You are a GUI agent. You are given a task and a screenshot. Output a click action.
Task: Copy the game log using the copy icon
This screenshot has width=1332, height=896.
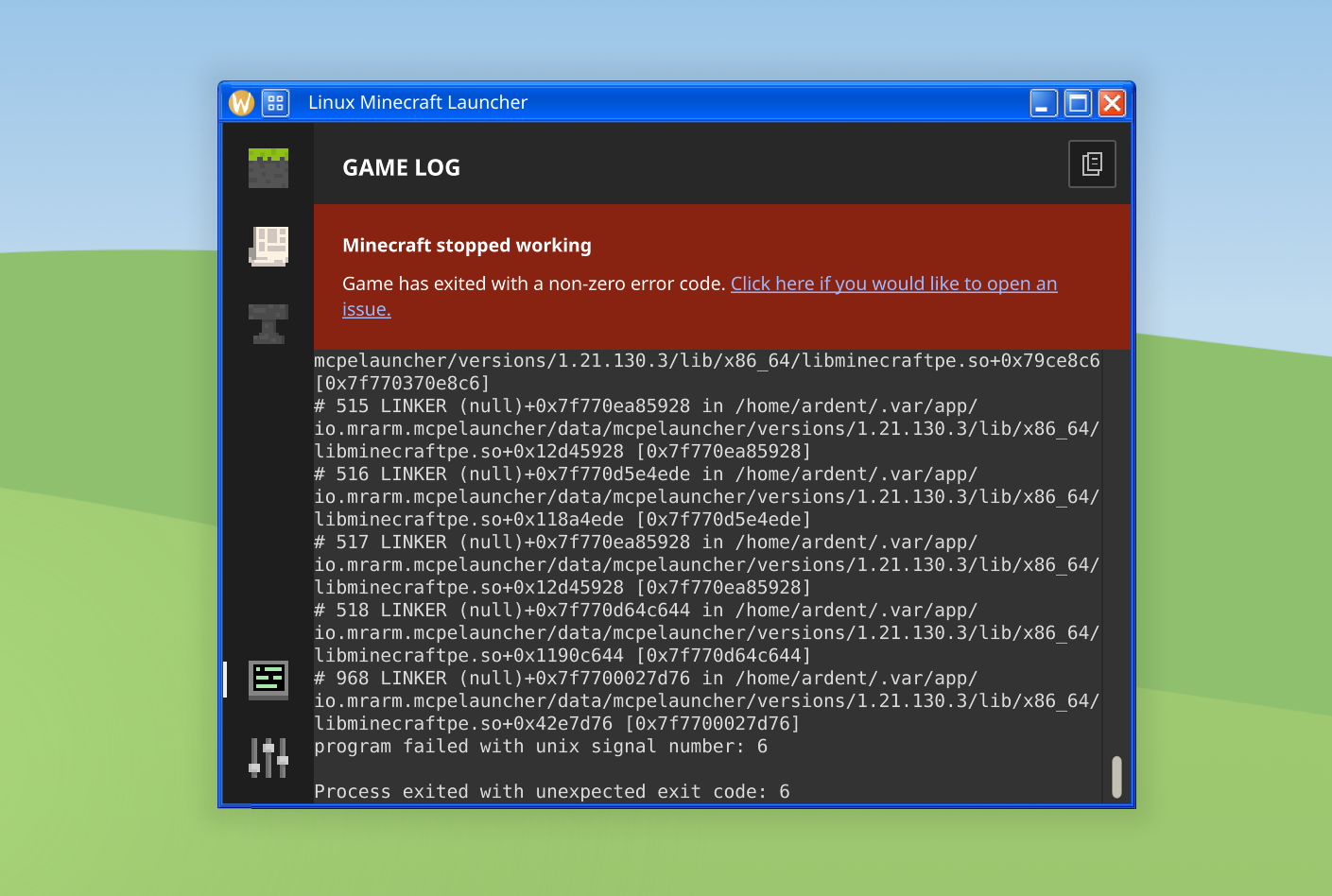click(1092, 164)
